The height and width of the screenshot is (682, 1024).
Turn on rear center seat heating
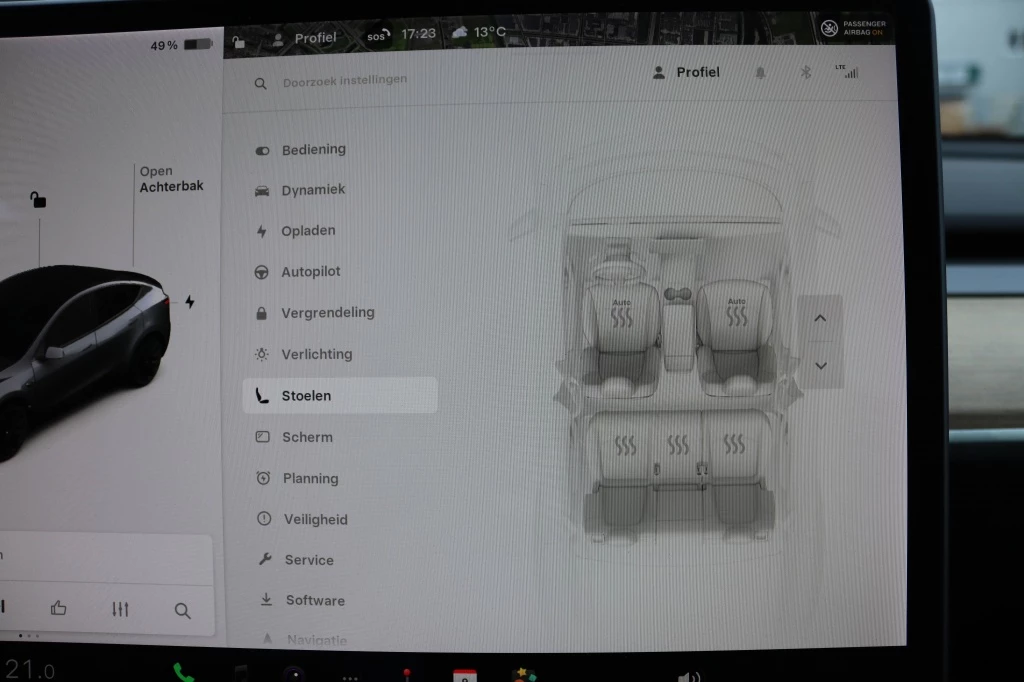pos(679,444)
